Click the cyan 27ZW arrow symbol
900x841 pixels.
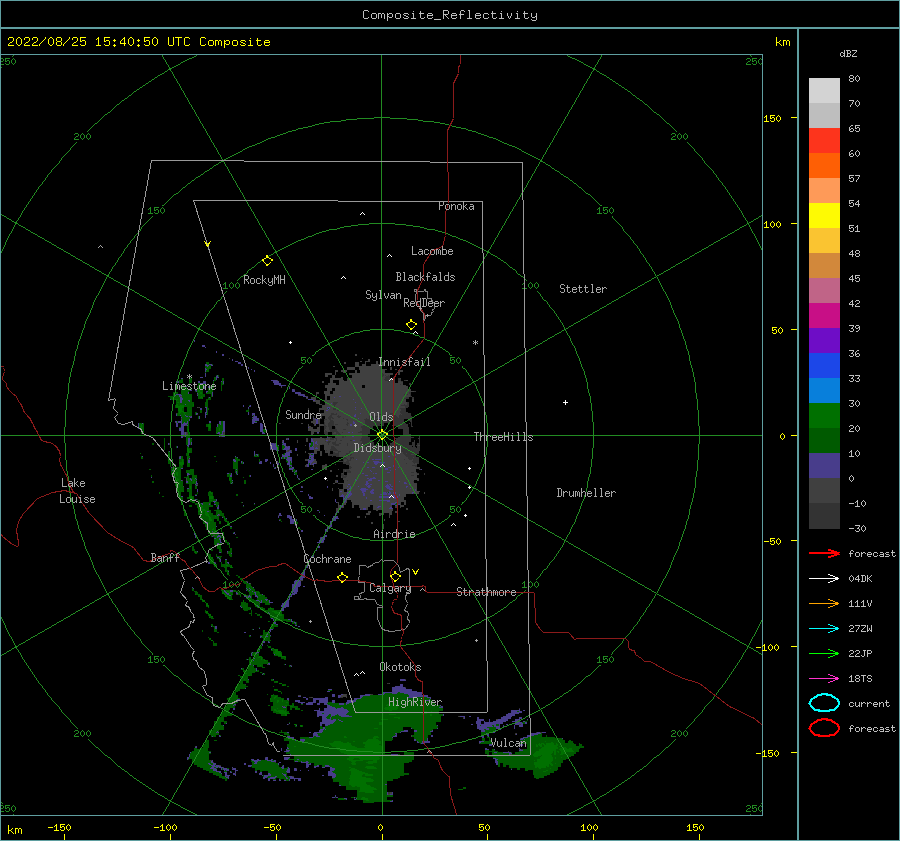coord(824,629)
